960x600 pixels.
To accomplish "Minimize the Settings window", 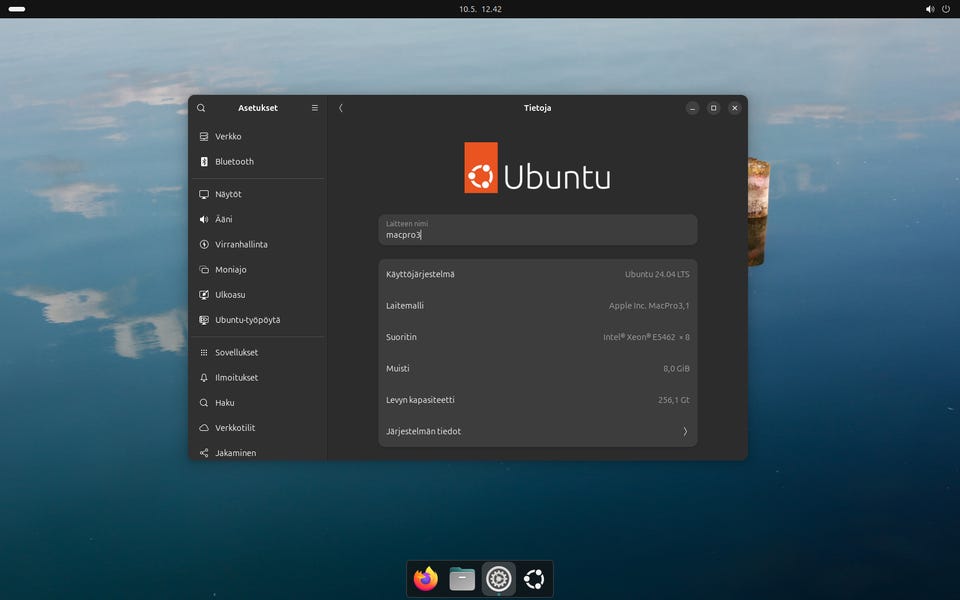I will pyautogui.click(x=692, y=108).
